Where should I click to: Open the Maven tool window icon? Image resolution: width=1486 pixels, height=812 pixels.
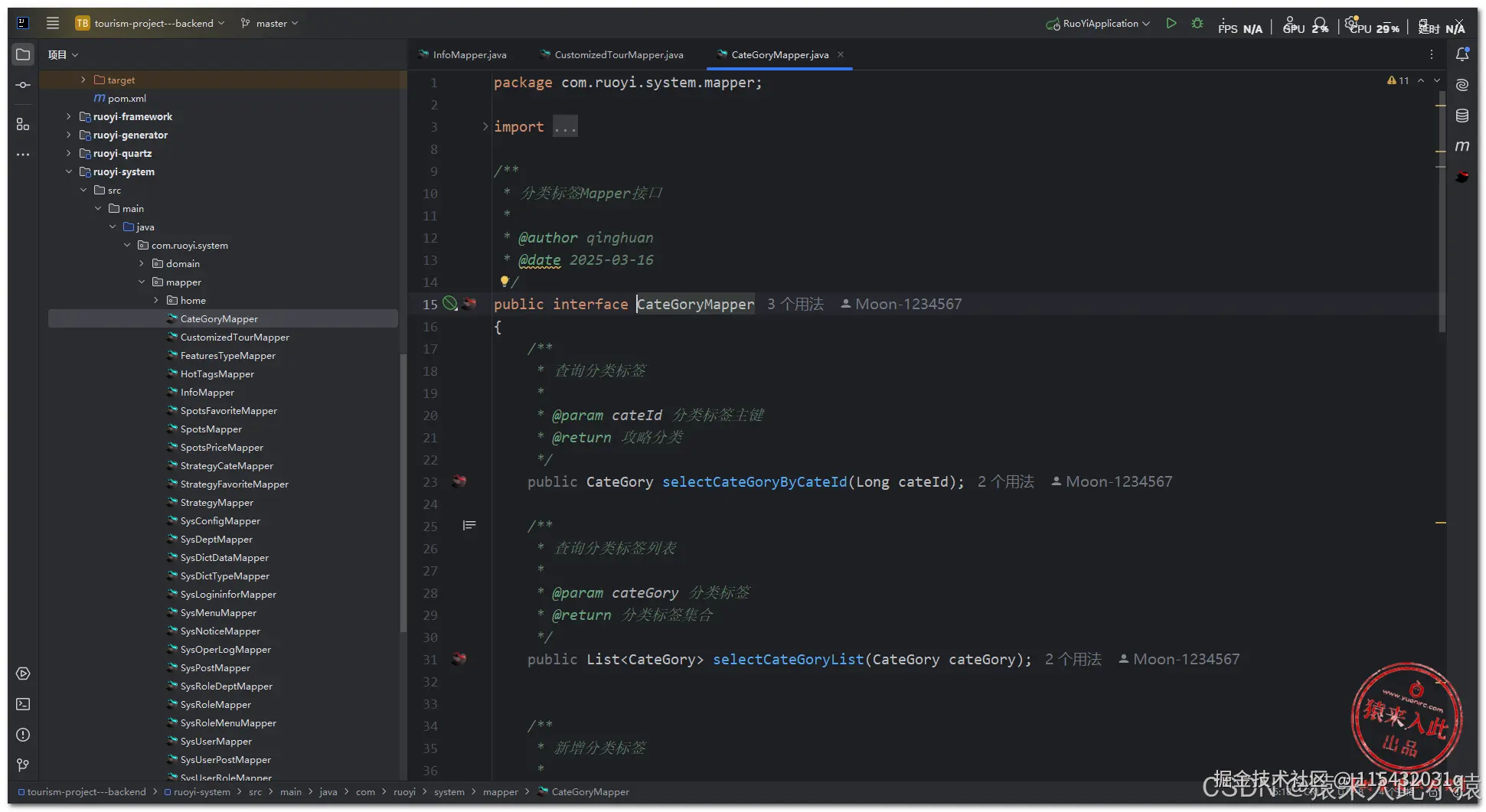tap(1462, 146)
